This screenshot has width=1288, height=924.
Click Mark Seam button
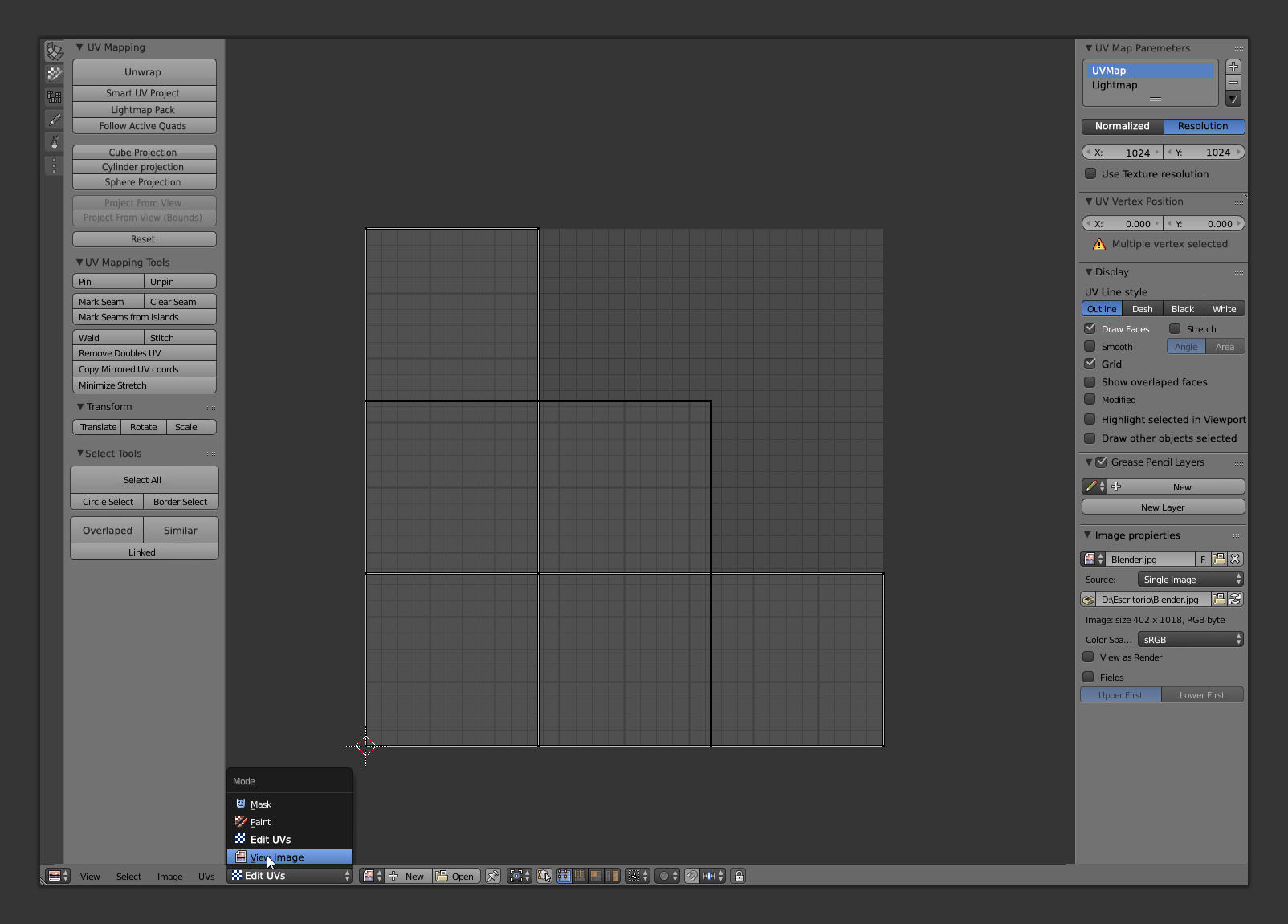coord(108,301)
